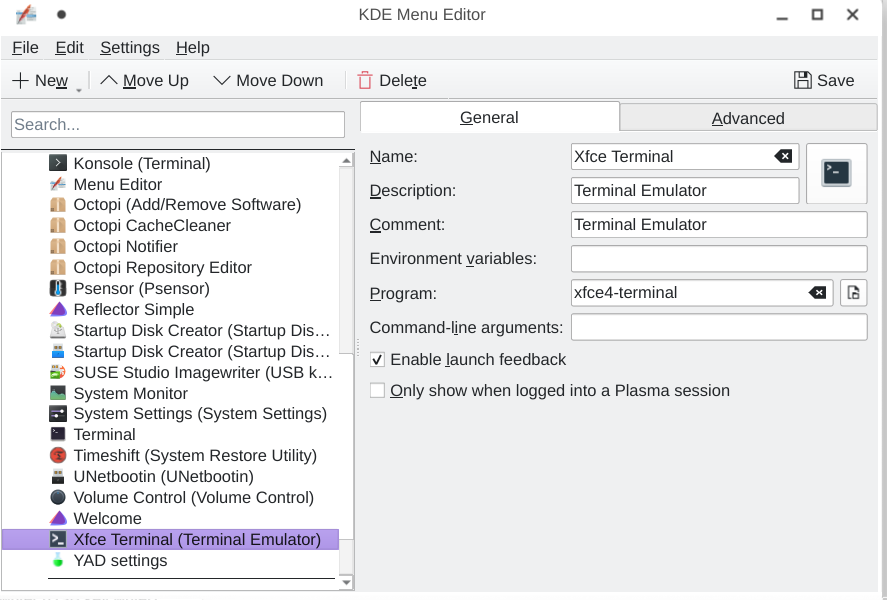This screenshot has width=887, height=600.
Task: Click the Program file browse icon
Action: [x=853, y=292]
